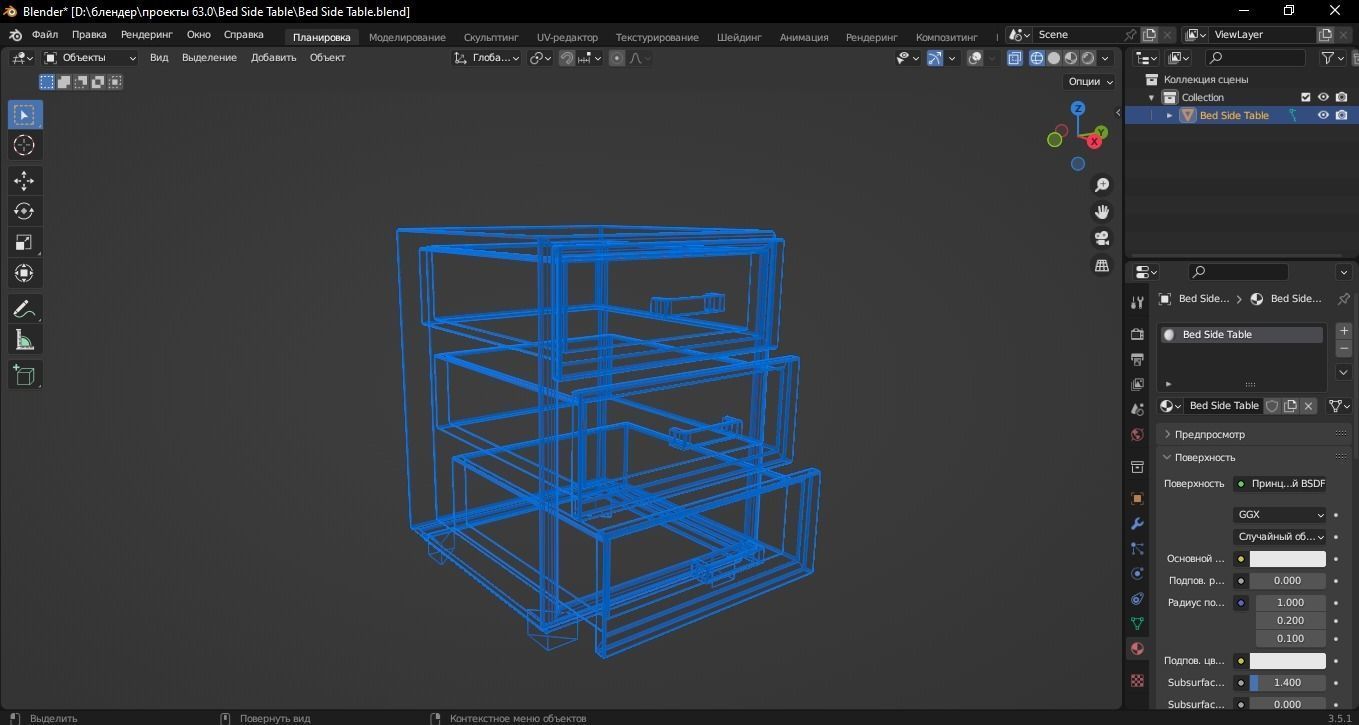The image size is (1359, 725).
Task: Toggle camera view with camera icon
Action: [x=1102, y=239]
